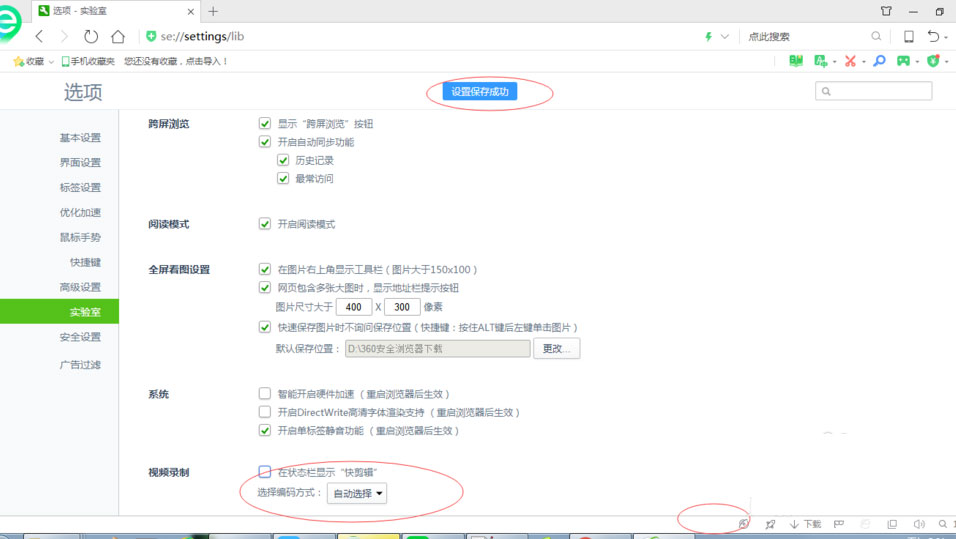Screen dimensions: 956x539
Task: Restore closed tab with undo arrow icon
Action: click(x=933, y=37)
